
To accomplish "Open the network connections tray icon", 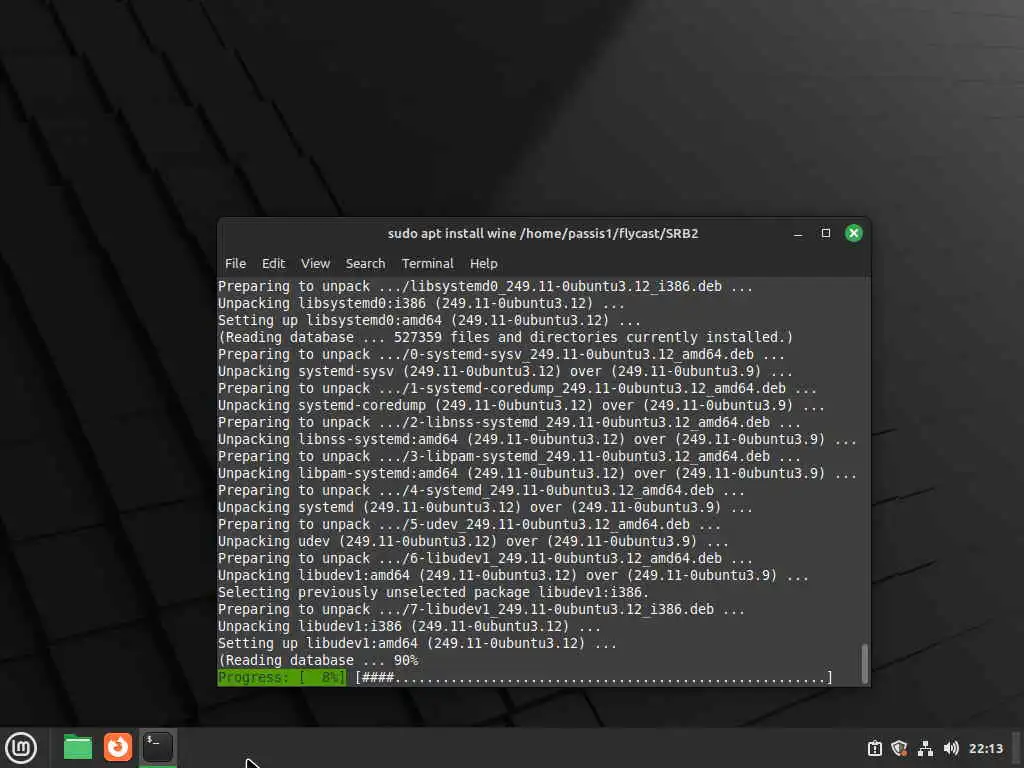I will coord(925,748).
